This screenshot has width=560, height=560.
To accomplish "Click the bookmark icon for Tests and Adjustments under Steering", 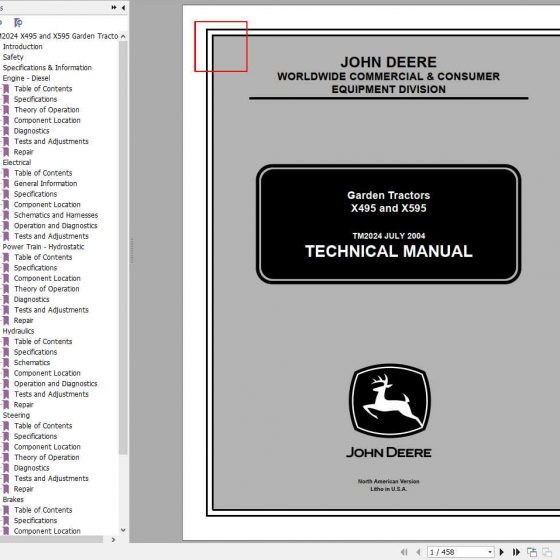I will point(6,479).
